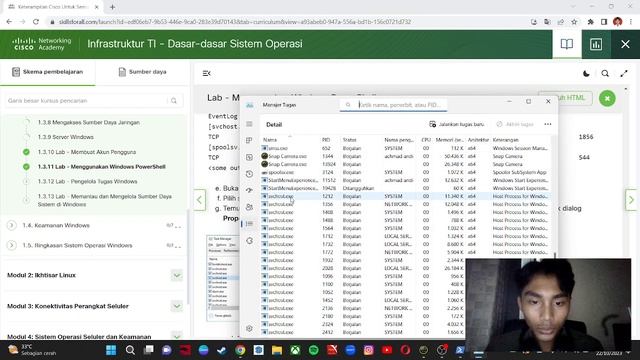Screen dimensions: 640x360
Task: Open 1.3.9 Server Windows lesson
Action: 66,137
